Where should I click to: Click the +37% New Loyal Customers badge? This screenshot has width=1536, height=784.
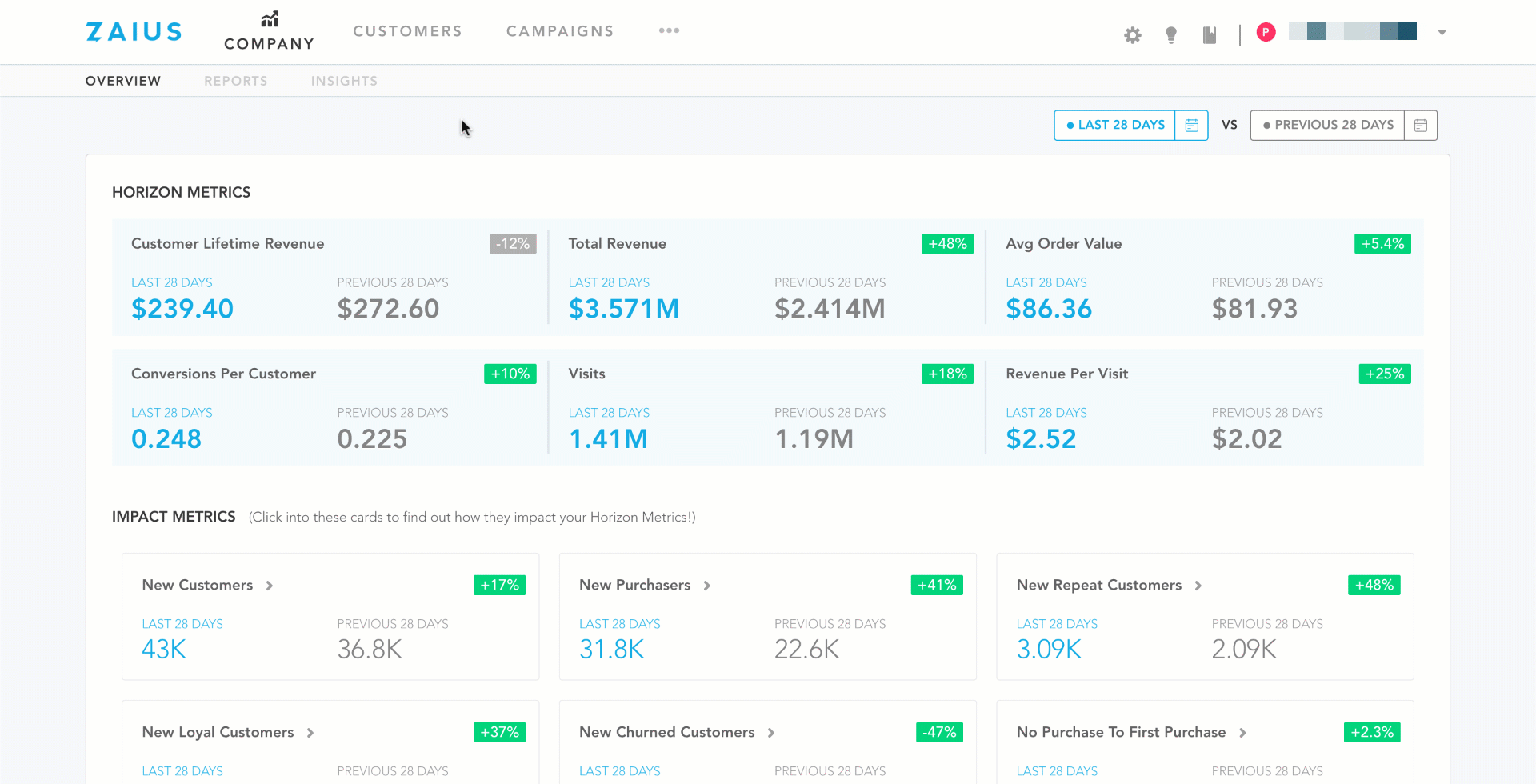(499, 733)
